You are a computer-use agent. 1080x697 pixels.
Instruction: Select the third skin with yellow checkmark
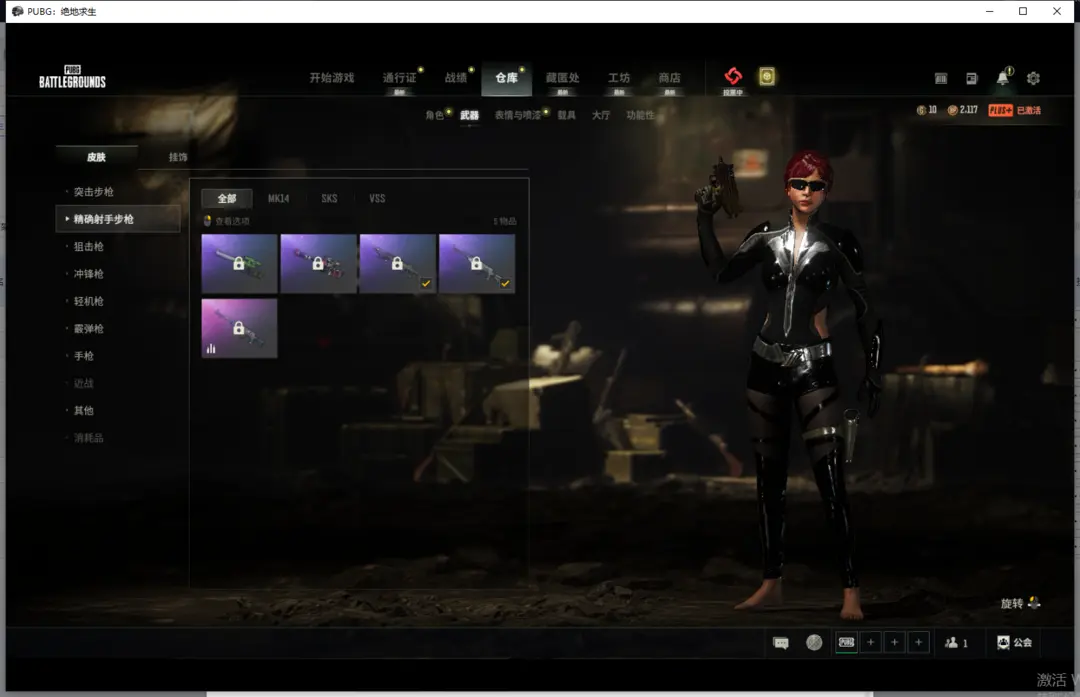(397, 264)
